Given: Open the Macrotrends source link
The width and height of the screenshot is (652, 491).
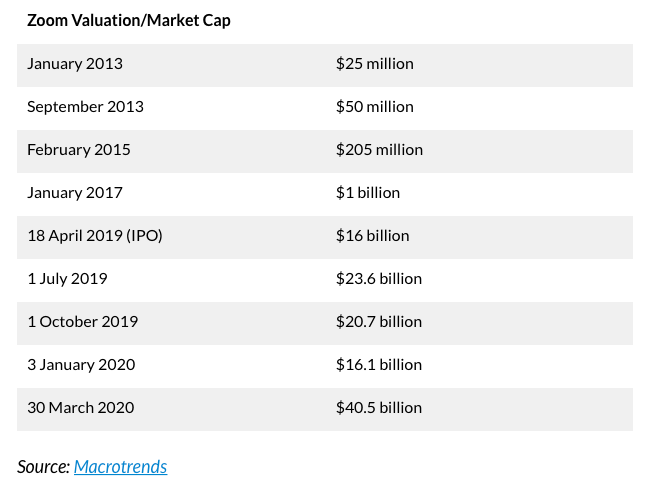Looking at the screenshot, I should pyautogui.click(x=120, y=466).
